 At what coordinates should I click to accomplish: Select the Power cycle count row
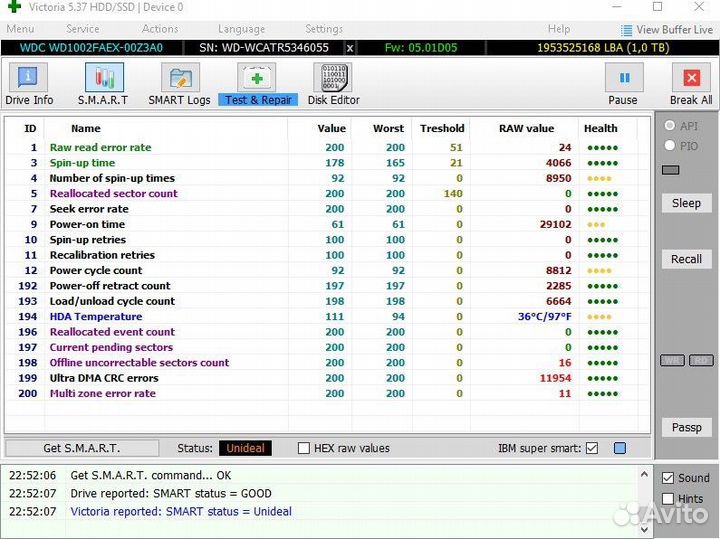pyautogui.click(x=328, y=270)
